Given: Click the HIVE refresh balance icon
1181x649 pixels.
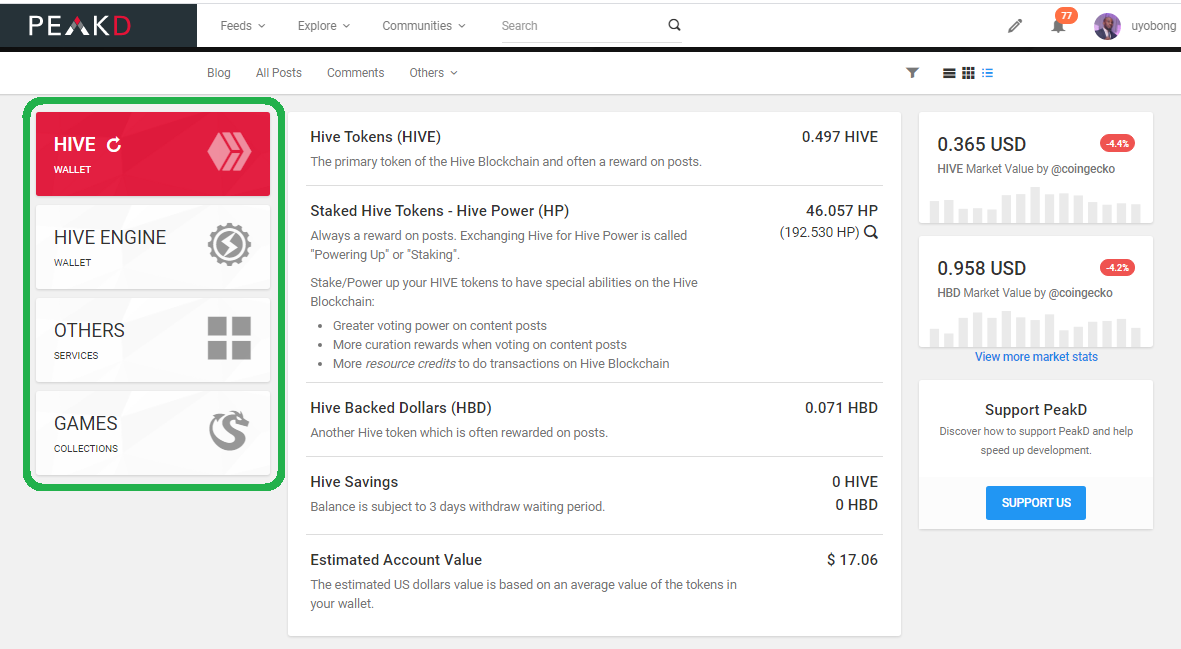Looking at the screenshot, I should 114,145.
